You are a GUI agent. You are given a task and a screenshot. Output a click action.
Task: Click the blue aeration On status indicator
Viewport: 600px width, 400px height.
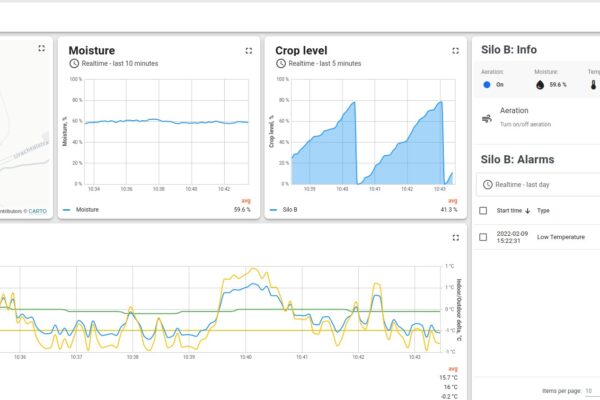486,86
